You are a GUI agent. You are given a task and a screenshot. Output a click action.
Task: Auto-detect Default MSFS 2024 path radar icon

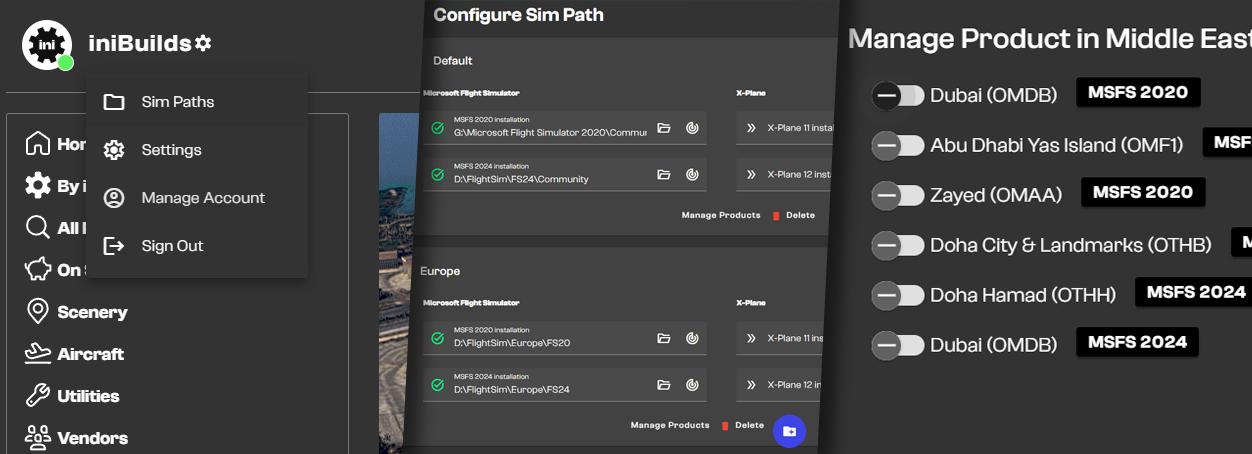[x=692, y=174]
